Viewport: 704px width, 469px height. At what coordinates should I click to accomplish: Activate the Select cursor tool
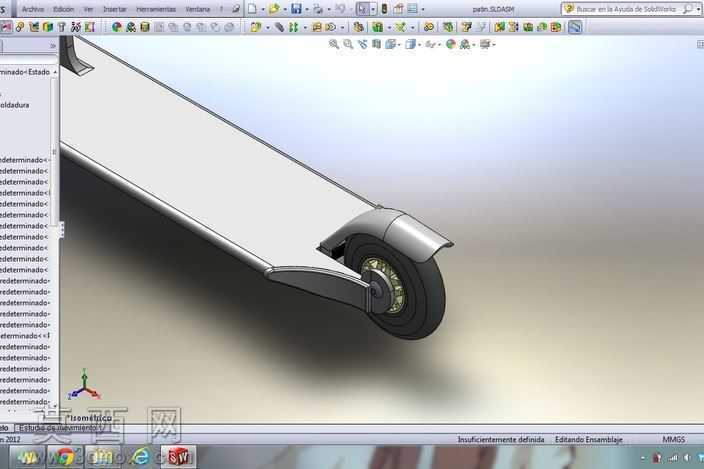click(x=362, y=9)
